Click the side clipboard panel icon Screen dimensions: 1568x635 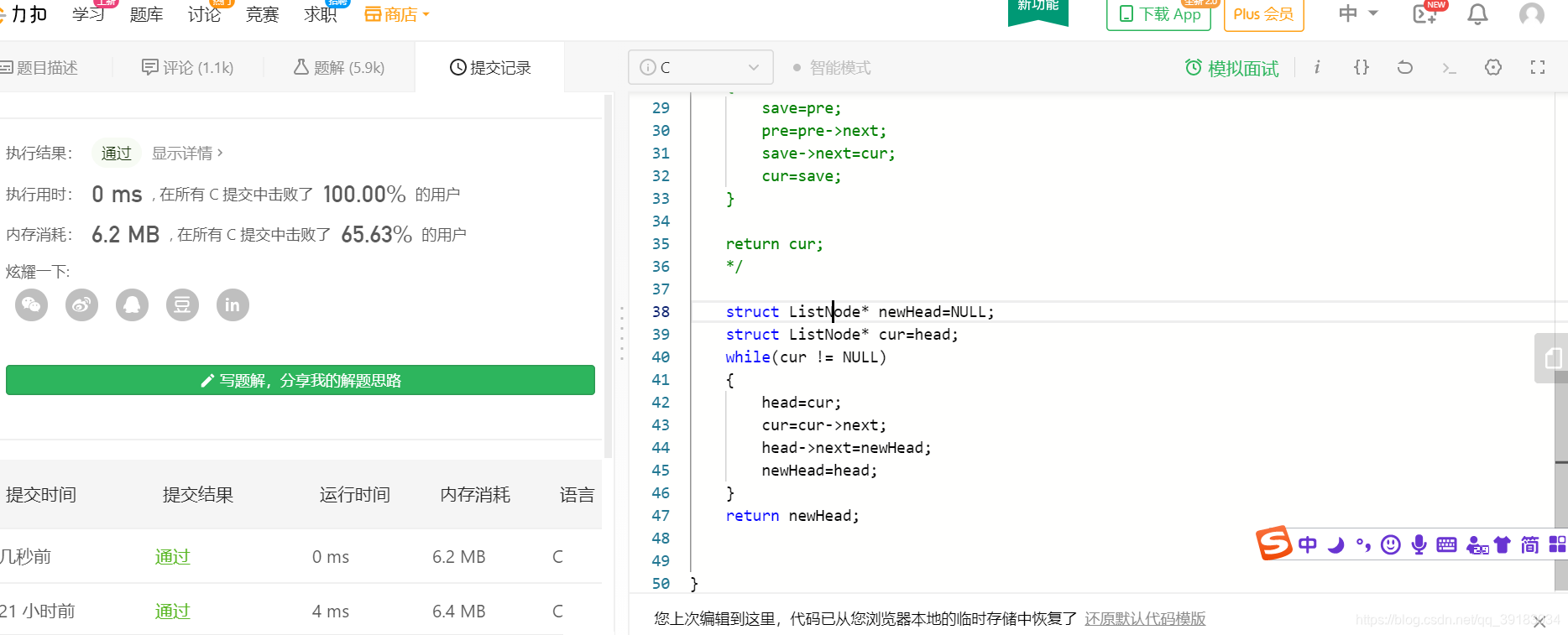click(1553, 358)
